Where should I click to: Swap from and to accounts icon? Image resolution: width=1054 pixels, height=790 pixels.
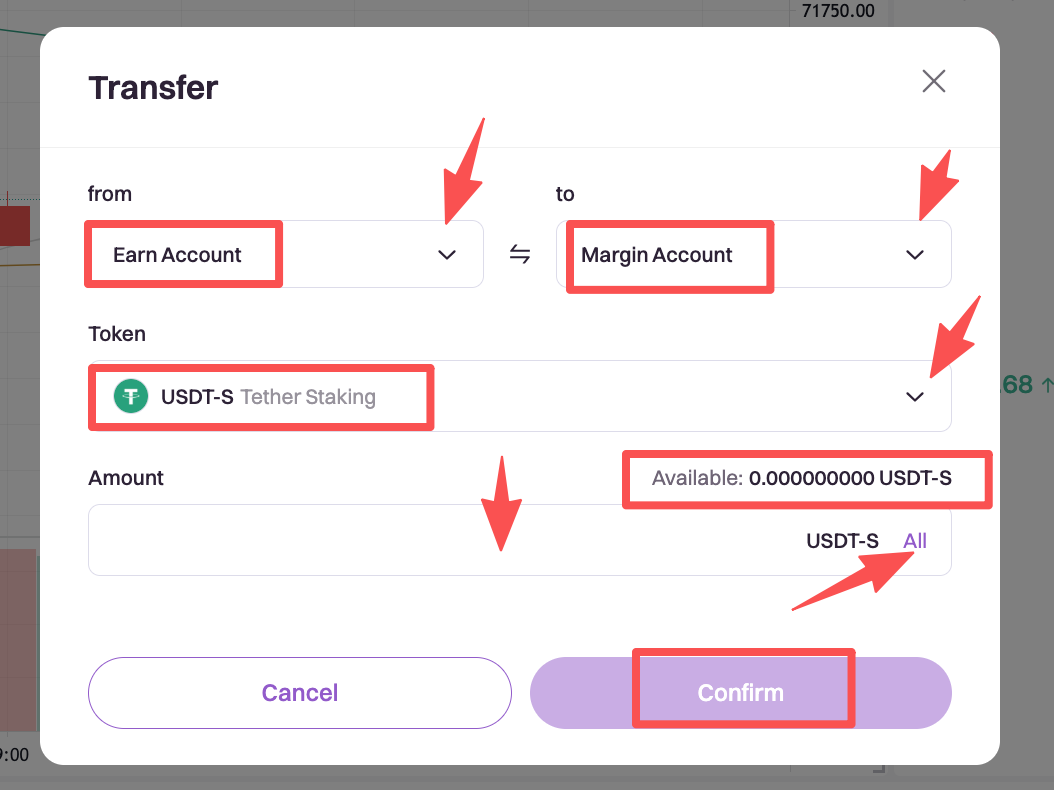pos(520,254)
